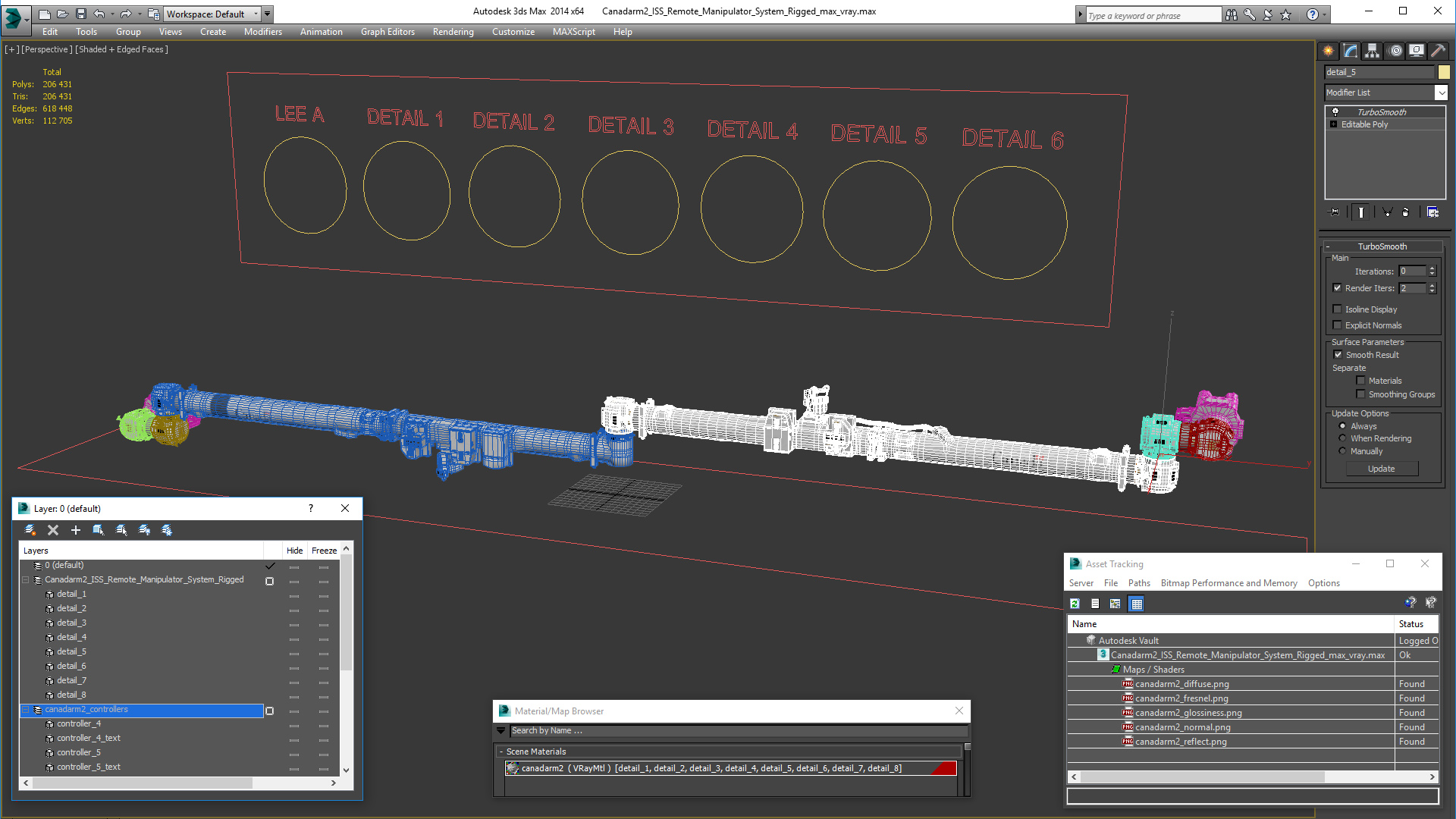
Task: Open the Display command panel tab
Action: [1417, 51]
